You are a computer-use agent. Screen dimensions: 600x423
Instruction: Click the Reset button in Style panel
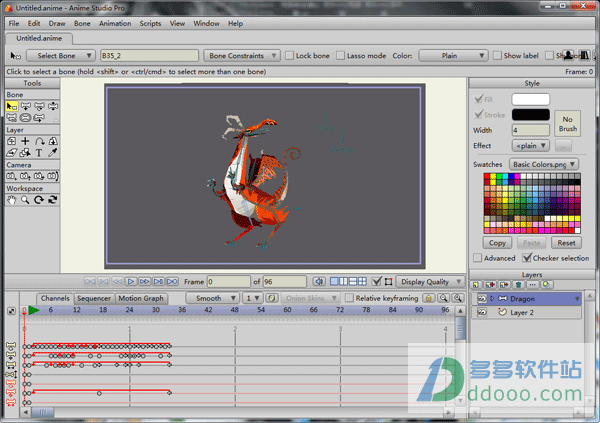(566, 243)
